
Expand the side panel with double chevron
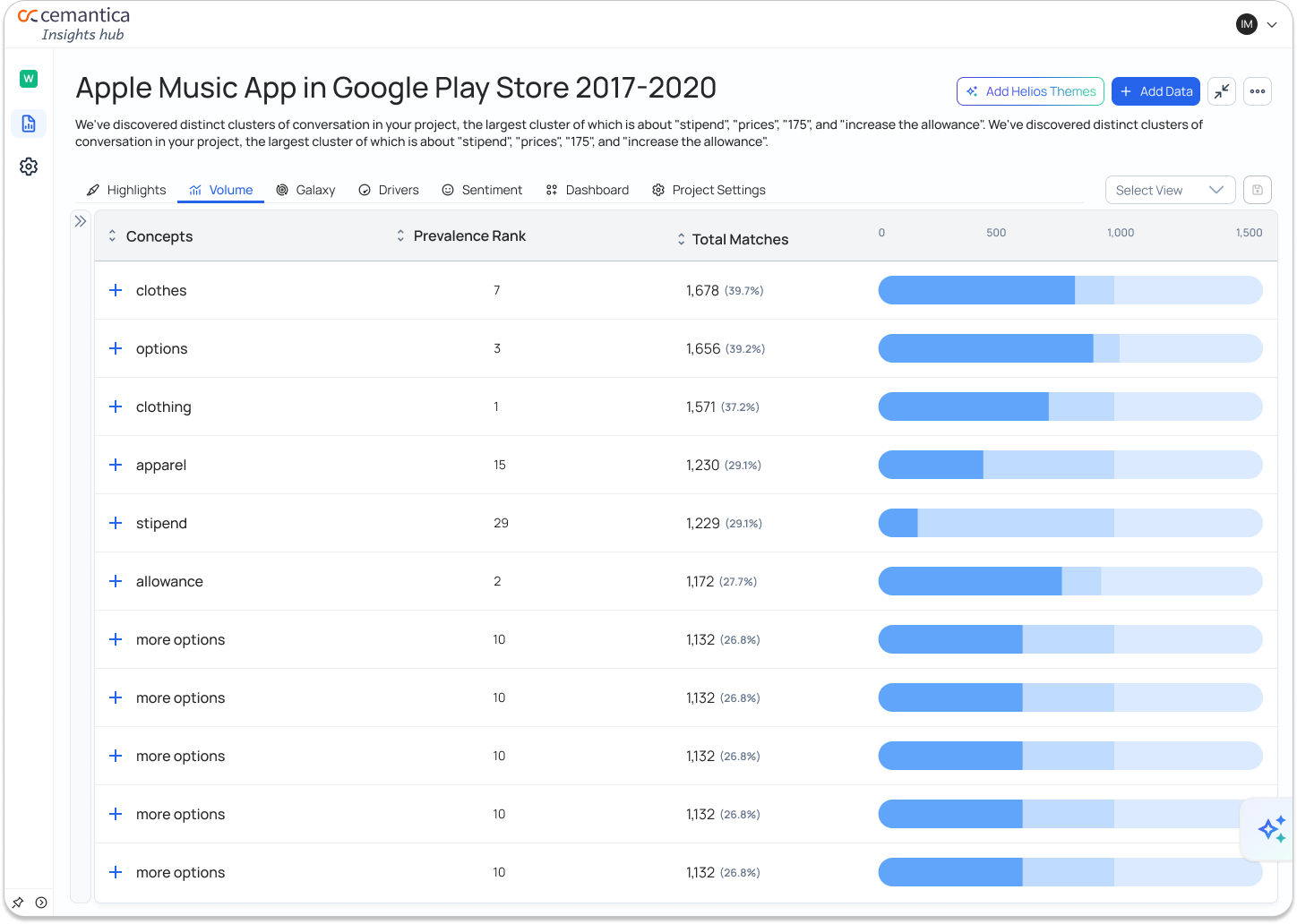click(x=81, y=221)
